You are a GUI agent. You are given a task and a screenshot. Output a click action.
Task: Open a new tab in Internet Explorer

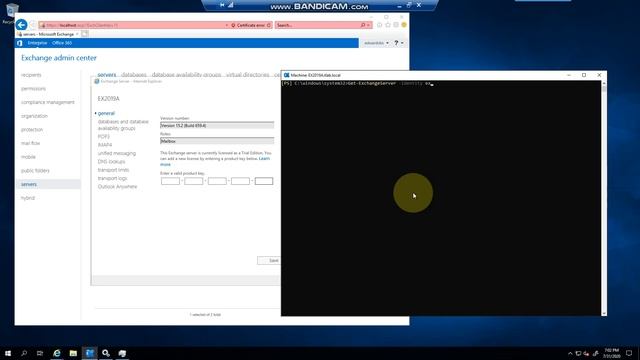pyautogui.click(x=84, y=34)
